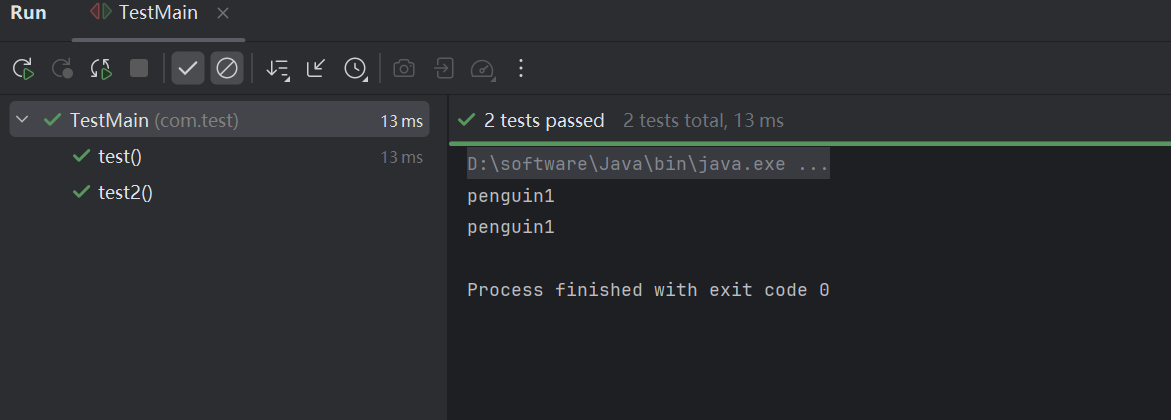Click the camera dump threads icon
Screen dimensions: 1171x420
point(404,69)
